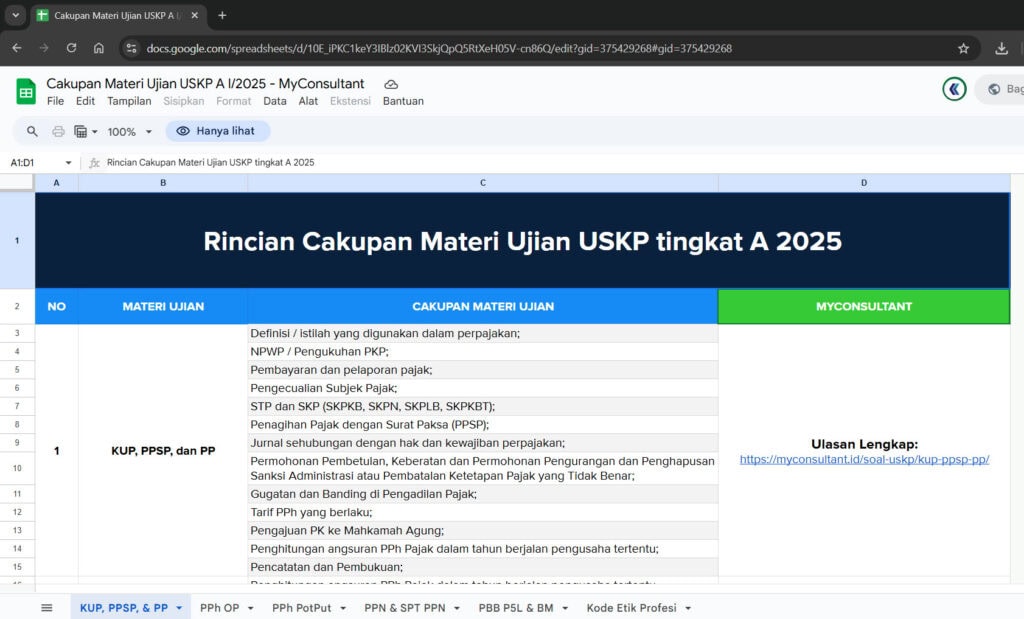Open the all sheets list icon
This screenshot has width=1024, height=619.
tap(46, 607)
